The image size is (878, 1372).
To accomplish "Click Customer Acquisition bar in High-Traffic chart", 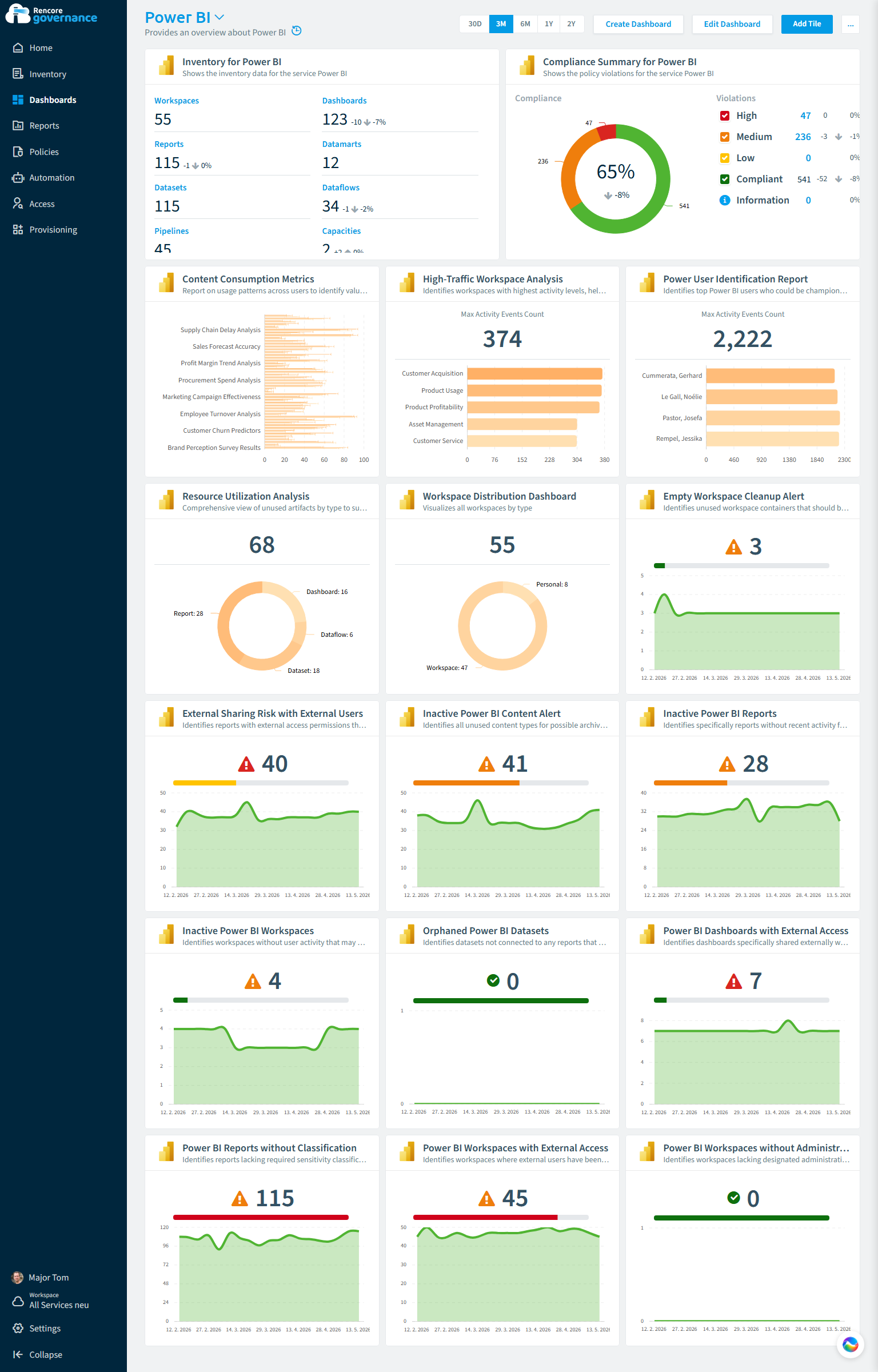I will [534, 373].
